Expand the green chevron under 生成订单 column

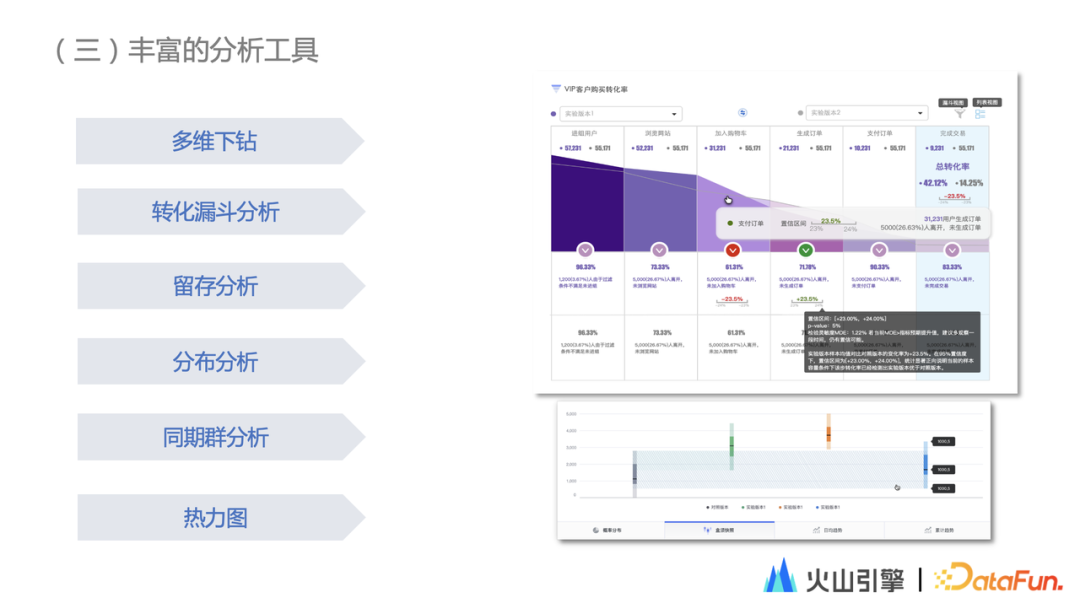(805, 249)
